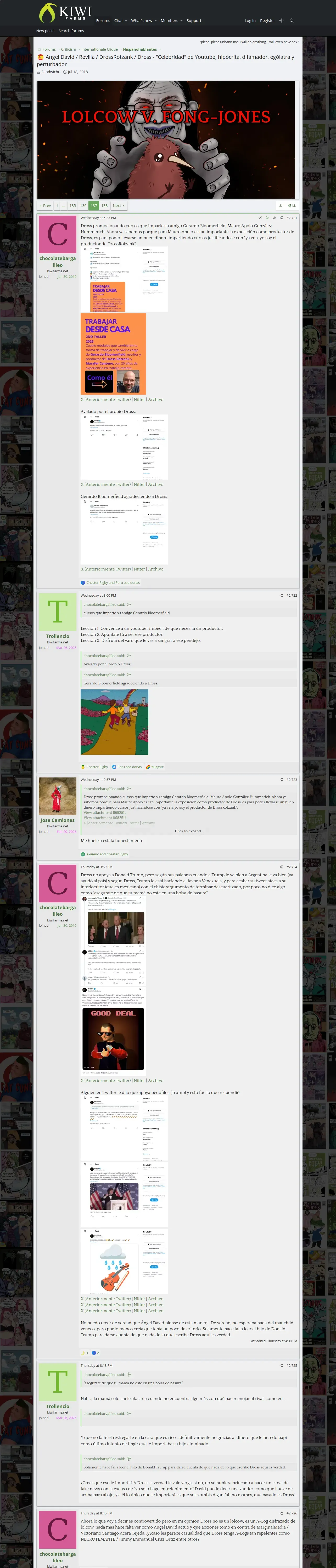
Task: Go to the Next page
Action: point(118,206)
